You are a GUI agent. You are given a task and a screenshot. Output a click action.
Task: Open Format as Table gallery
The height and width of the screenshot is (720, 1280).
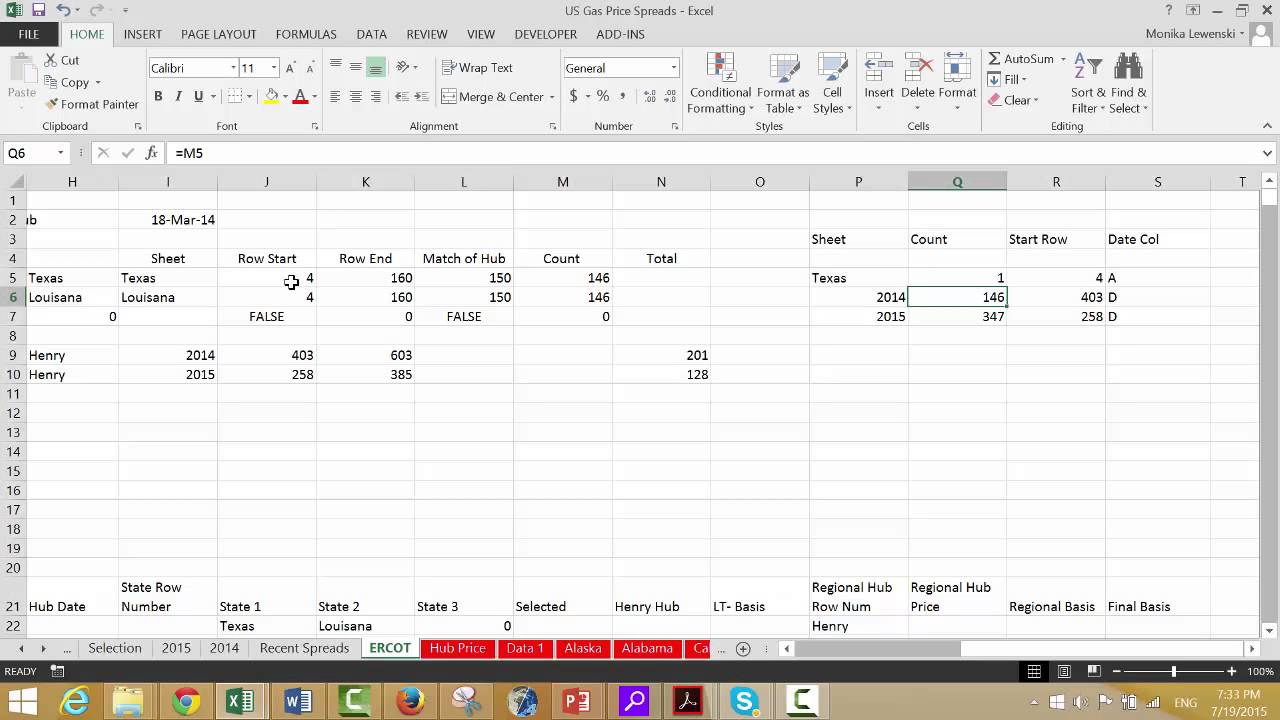point(783,83)
